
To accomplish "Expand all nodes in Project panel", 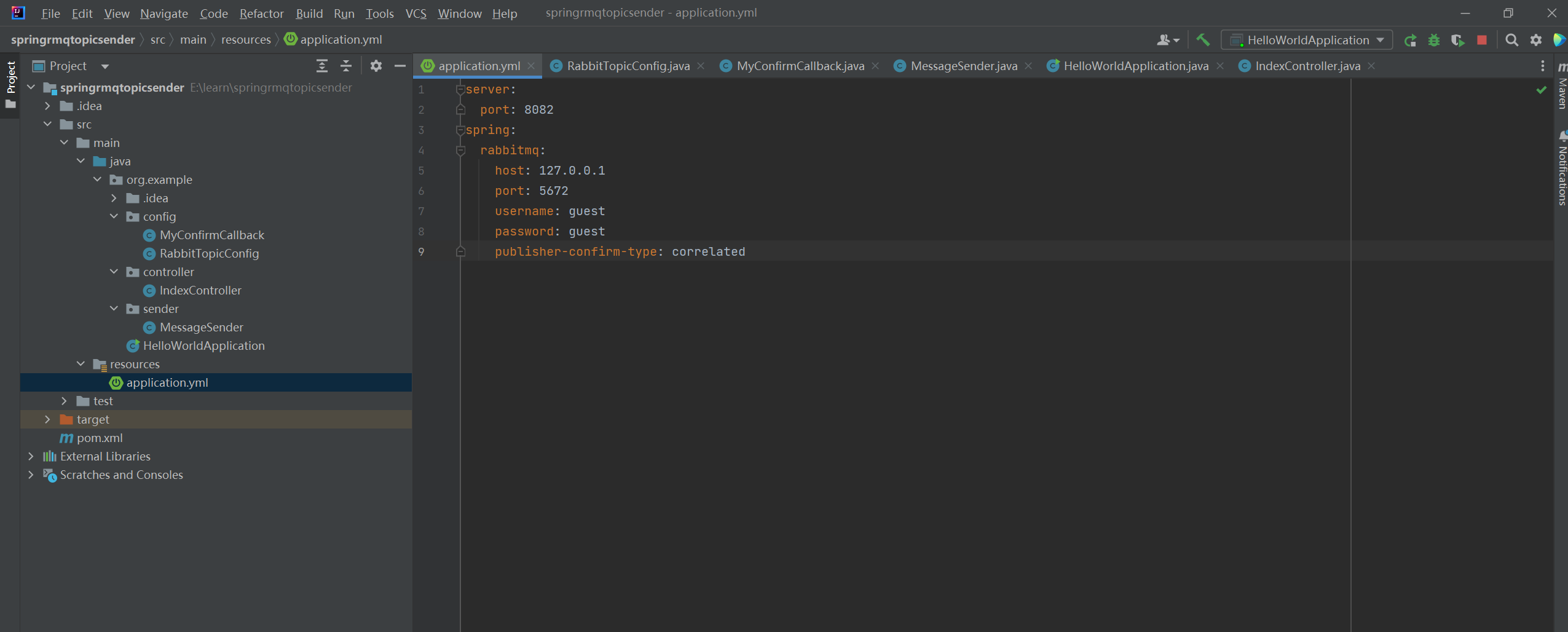I will click(x=322, y=66).
